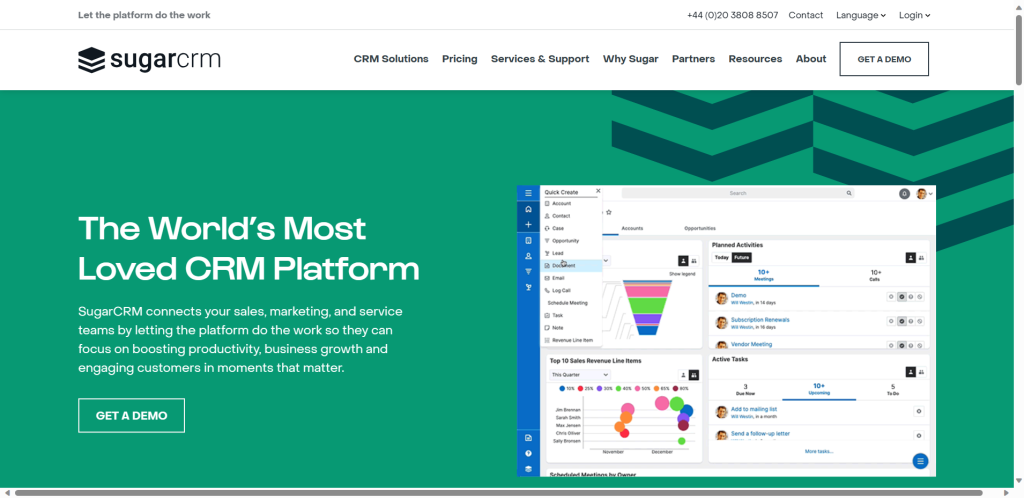Viewport: 1024px width, 498px height.
Task: Click the SugarCRM logo
Action: [149, 59]
